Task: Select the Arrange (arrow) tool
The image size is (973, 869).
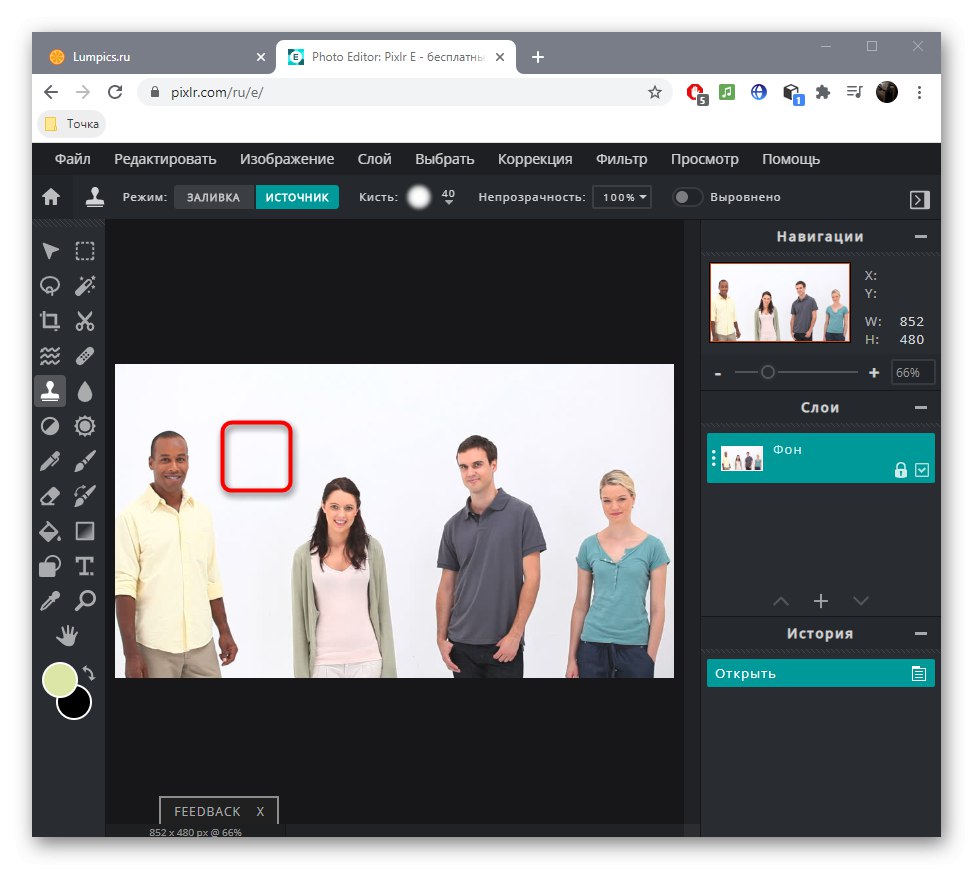Action: click(x=50, y=251)
